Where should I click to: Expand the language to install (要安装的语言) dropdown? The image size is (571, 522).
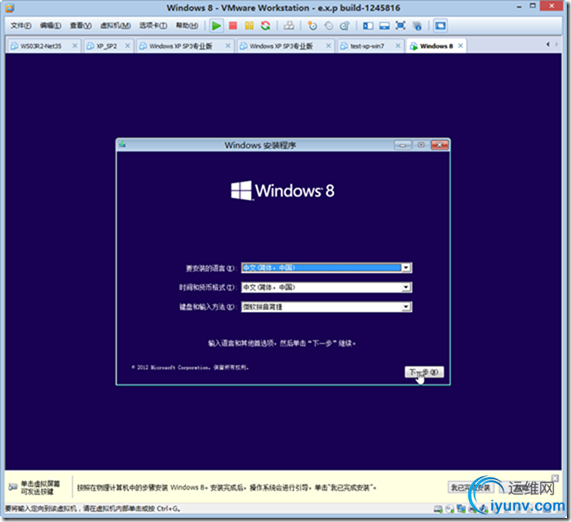coord(406,268)
